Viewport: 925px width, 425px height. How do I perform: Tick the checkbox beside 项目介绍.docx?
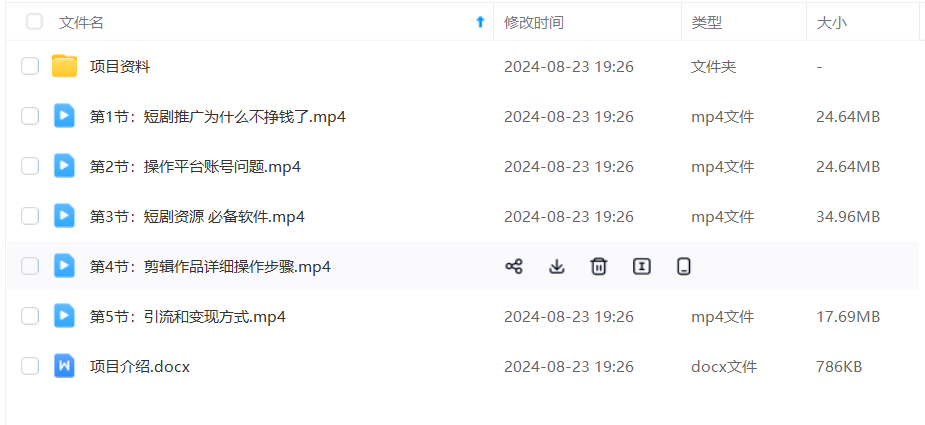pyautogui.click(x=30, y=367)
